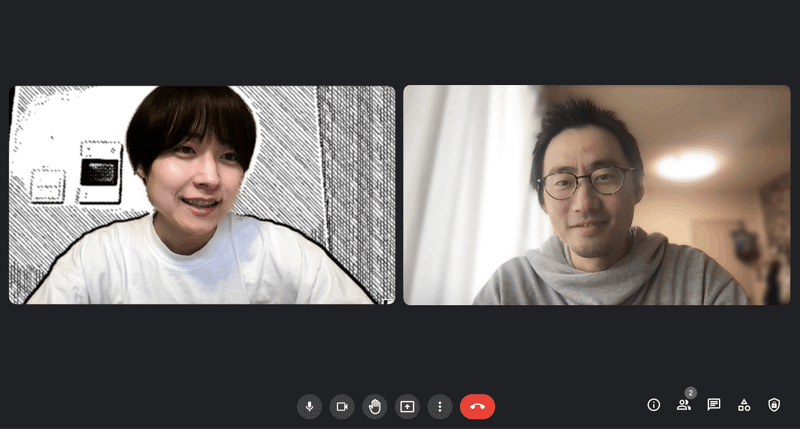The height and width of the screenshot is (429, 800).
Task: Leave the call with red button
Action: [478, 407]
